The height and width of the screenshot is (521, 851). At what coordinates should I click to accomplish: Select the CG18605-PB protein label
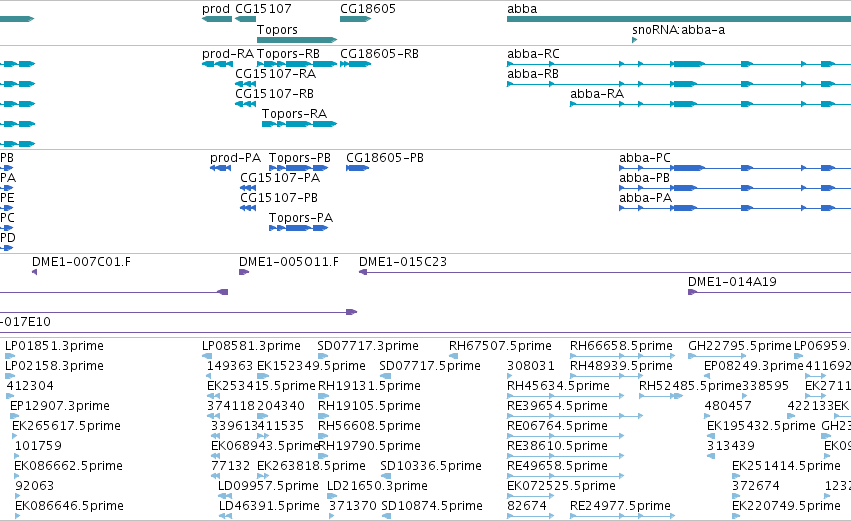pos(385,158)
